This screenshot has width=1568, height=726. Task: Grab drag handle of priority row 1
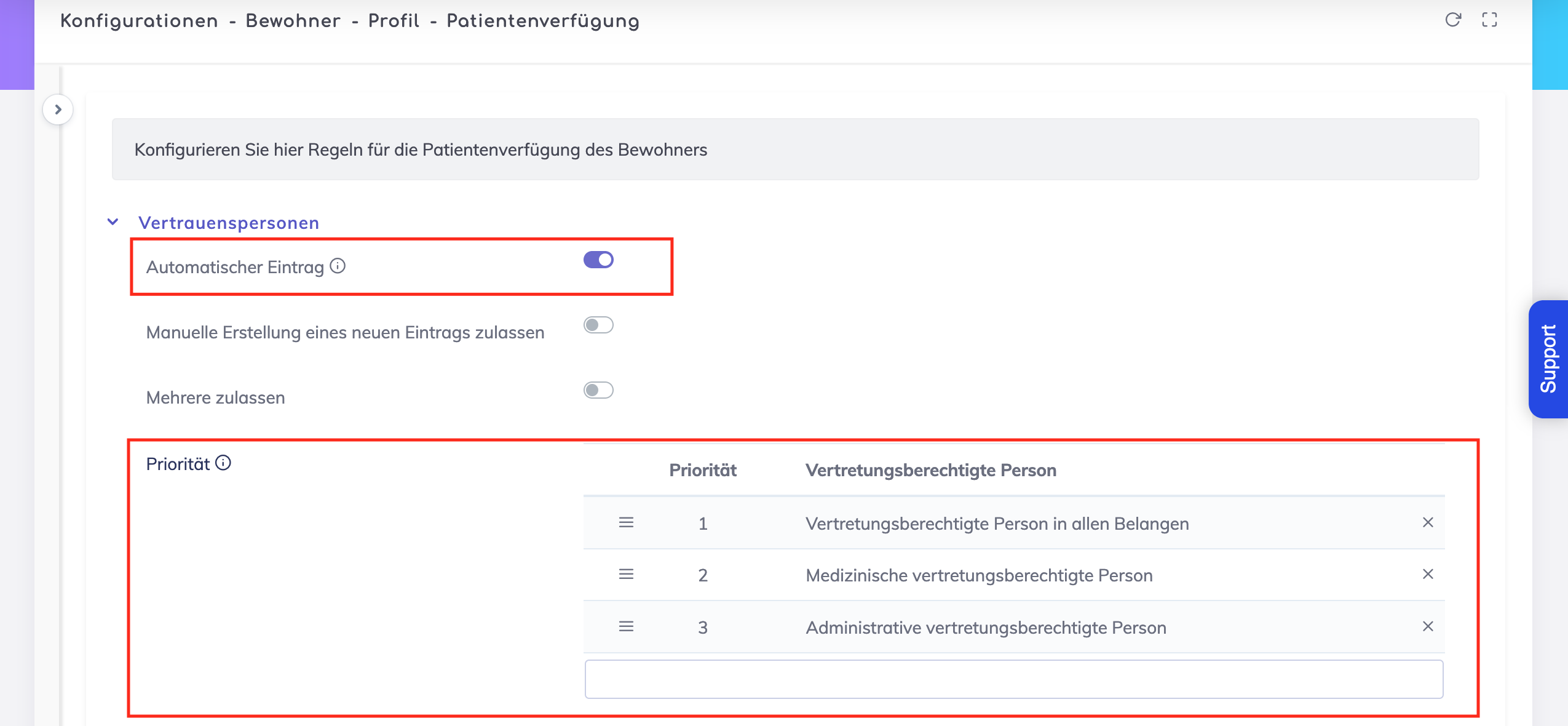point(626,522)
